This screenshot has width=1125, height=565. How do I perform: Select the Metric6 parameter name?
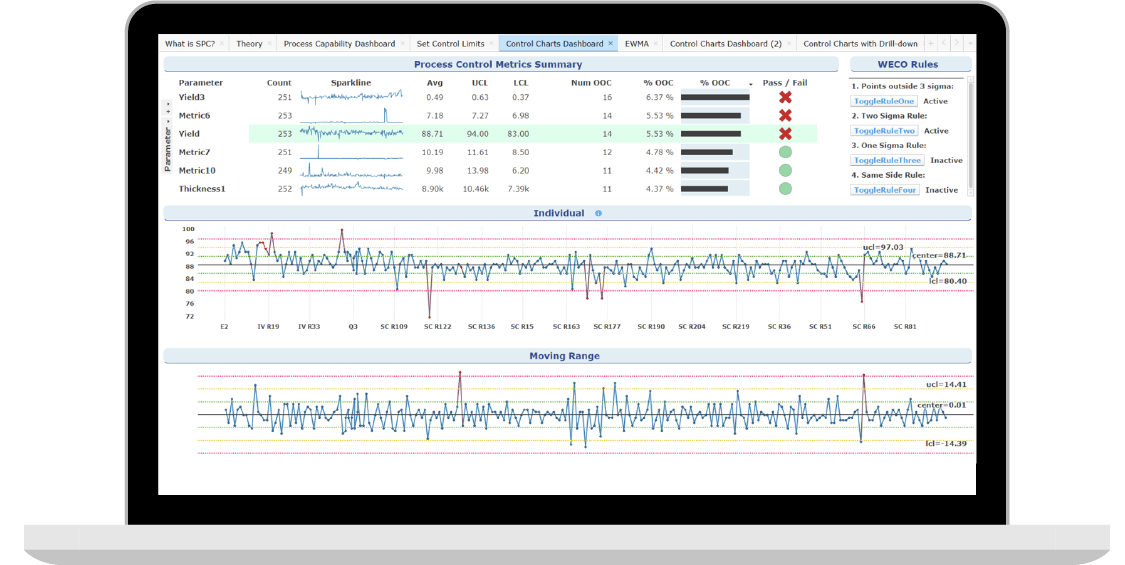194,116
